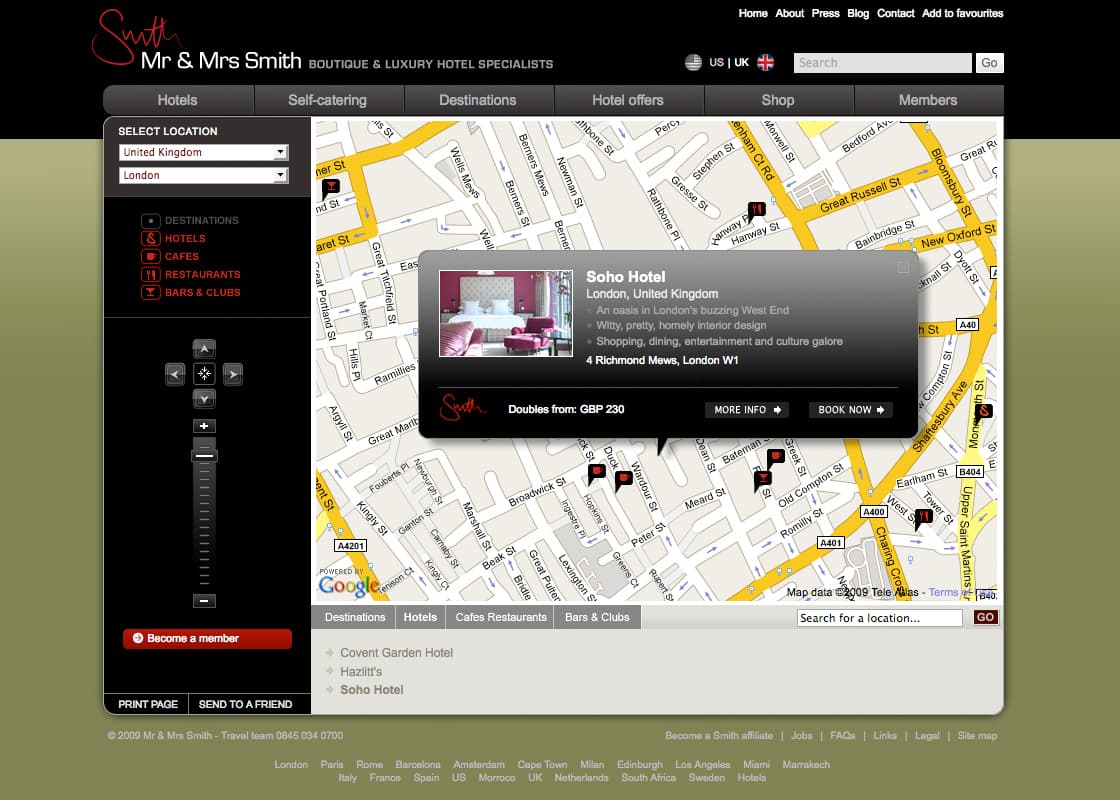Pan the map down with the arrow

coord(204,399)
